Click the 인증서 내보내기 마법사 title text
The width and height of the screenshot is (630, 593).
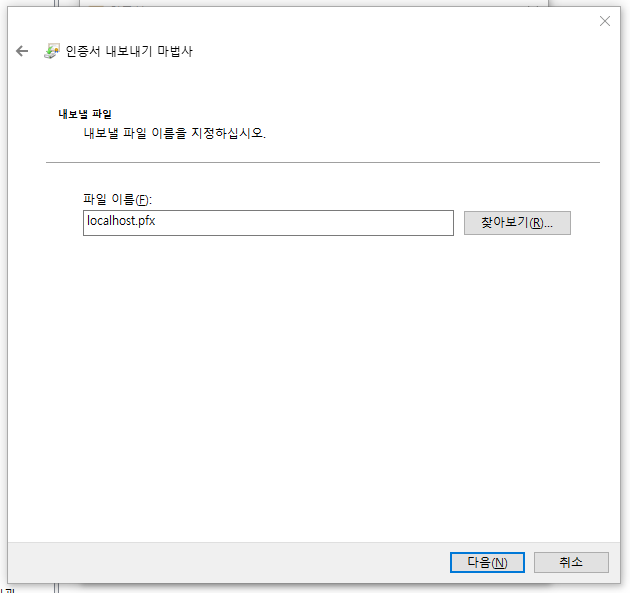(129, 51)
